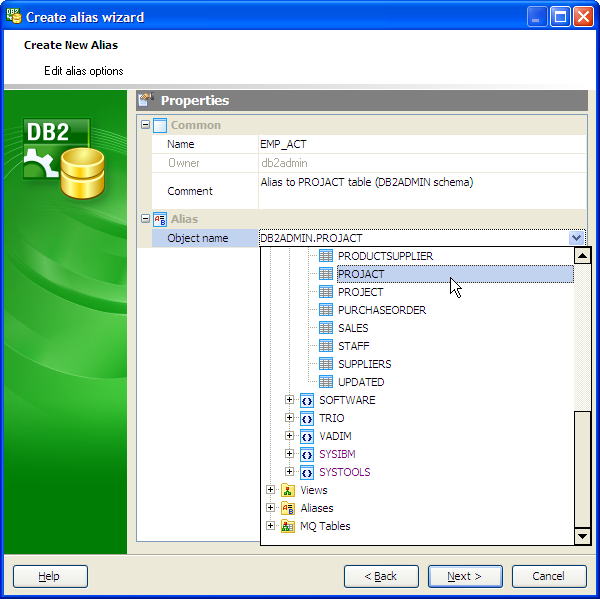Click the scroll down arrow of the list
The image size is (600, 599).
(583, 537)
